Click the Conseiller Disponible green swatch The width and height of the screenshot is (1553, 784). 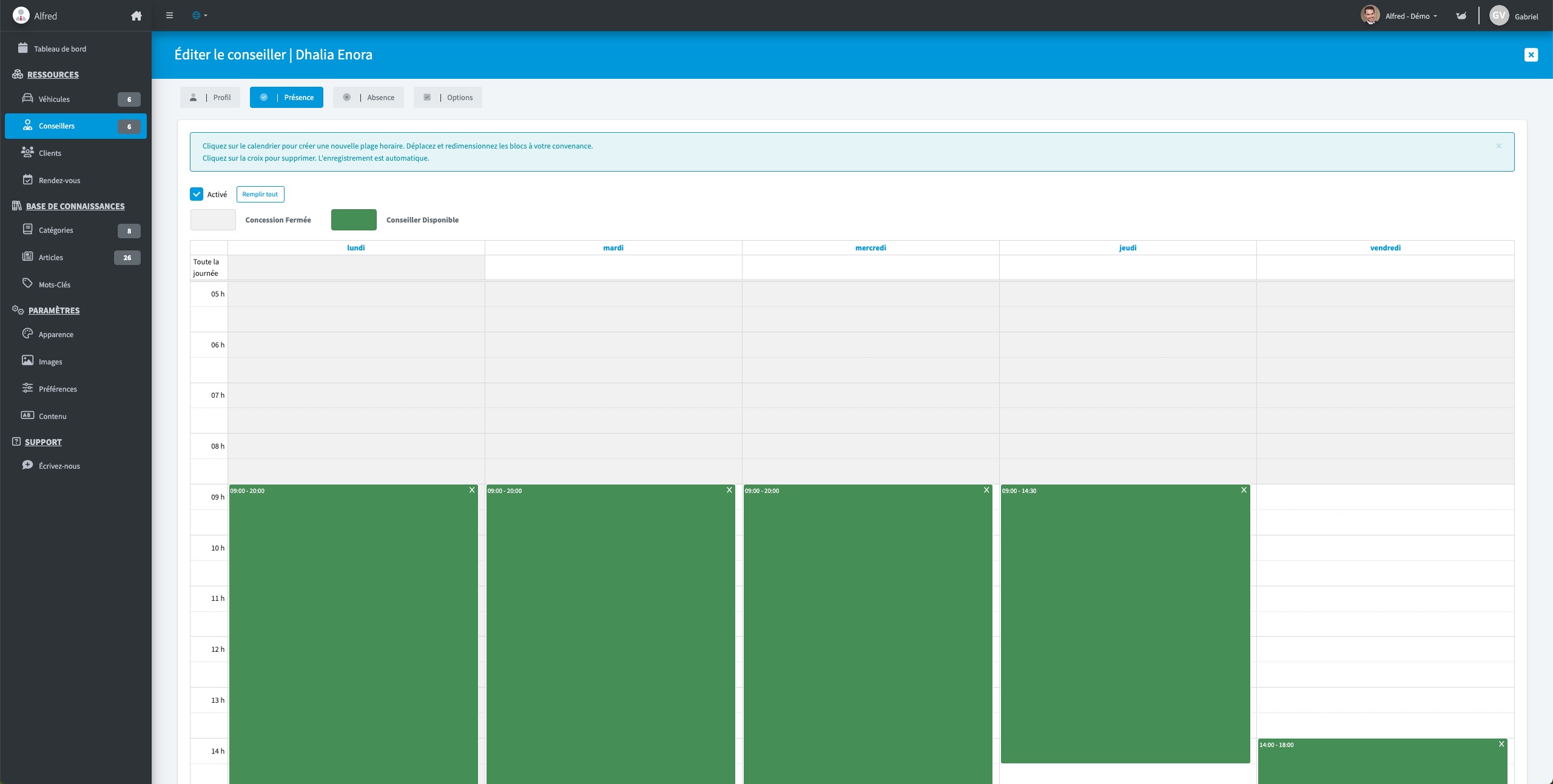coord(354,219)
